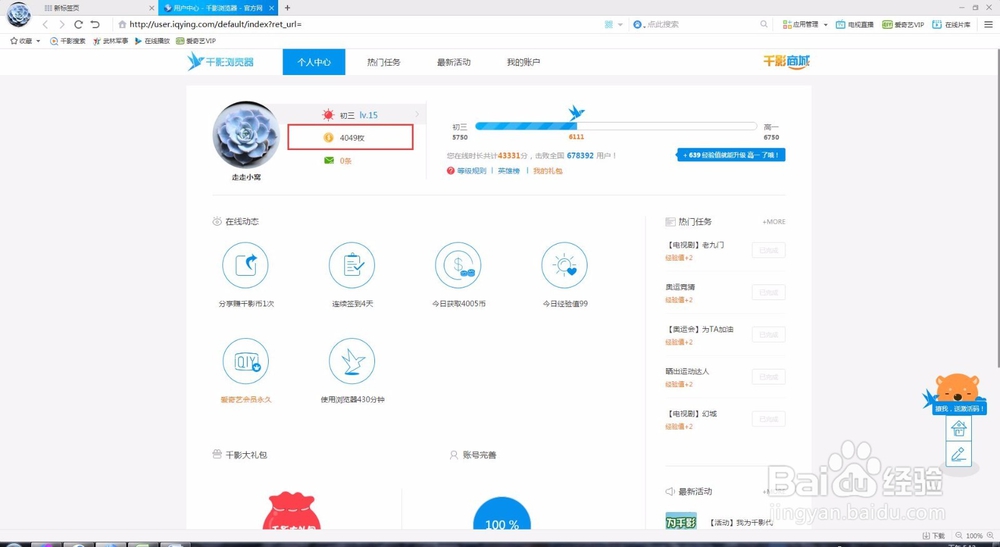Click the undo closed tab icon
The height and width of the screenshot is (547, 1000).
click(95, 24)
